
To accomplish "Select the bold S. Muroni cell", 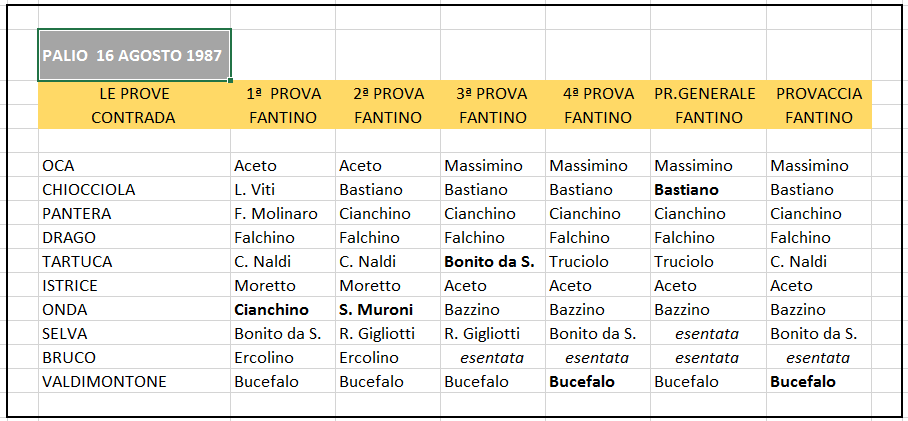I will tap(388, 310).
